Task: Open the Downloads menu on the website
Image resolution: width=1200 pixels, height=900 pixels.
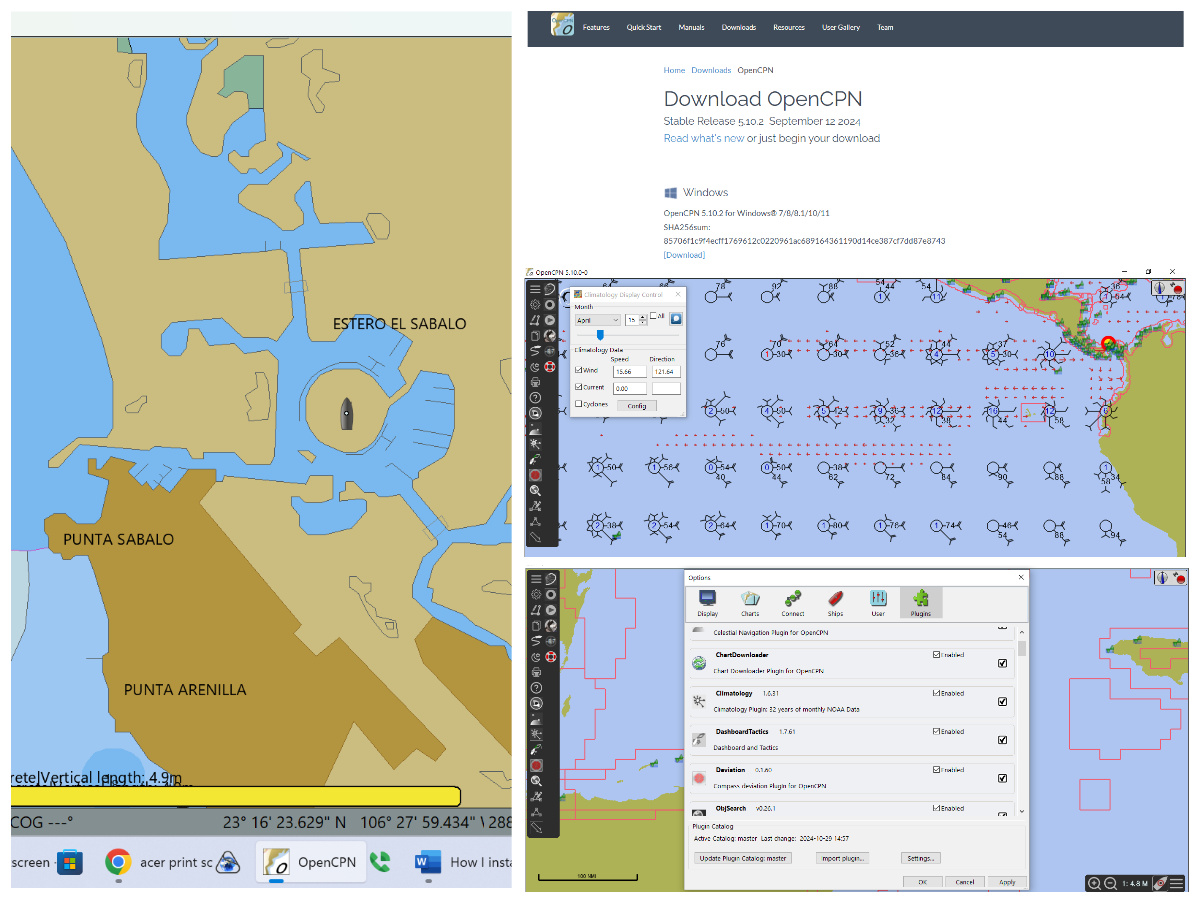Action: [x=738, y=28]
